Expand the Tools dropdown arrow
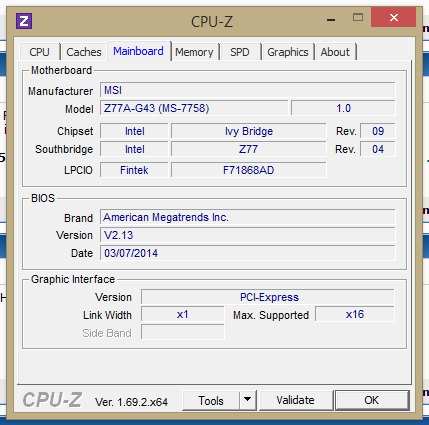429x425 pixels. [x=247, y=400]
